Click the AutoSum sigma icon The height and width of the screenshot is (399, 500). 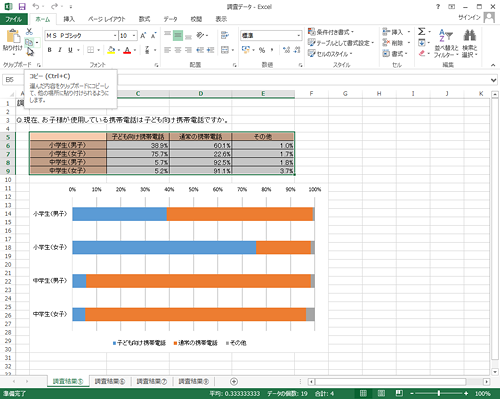point(422,32)
